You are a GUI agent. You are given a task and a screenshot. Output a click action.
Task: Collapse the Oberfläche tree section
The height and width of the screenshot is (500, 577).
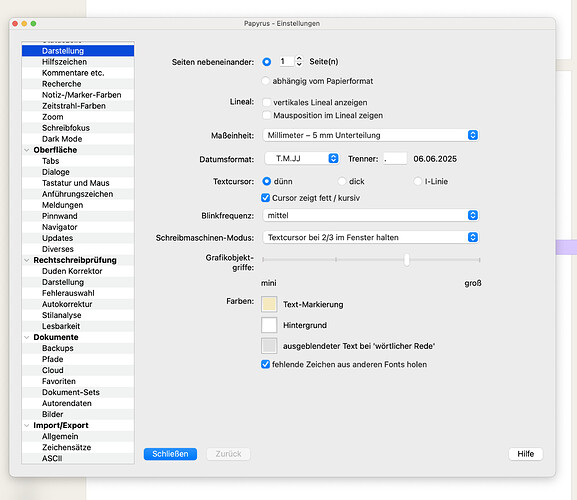pyautogui.click(x=27, y=150)
